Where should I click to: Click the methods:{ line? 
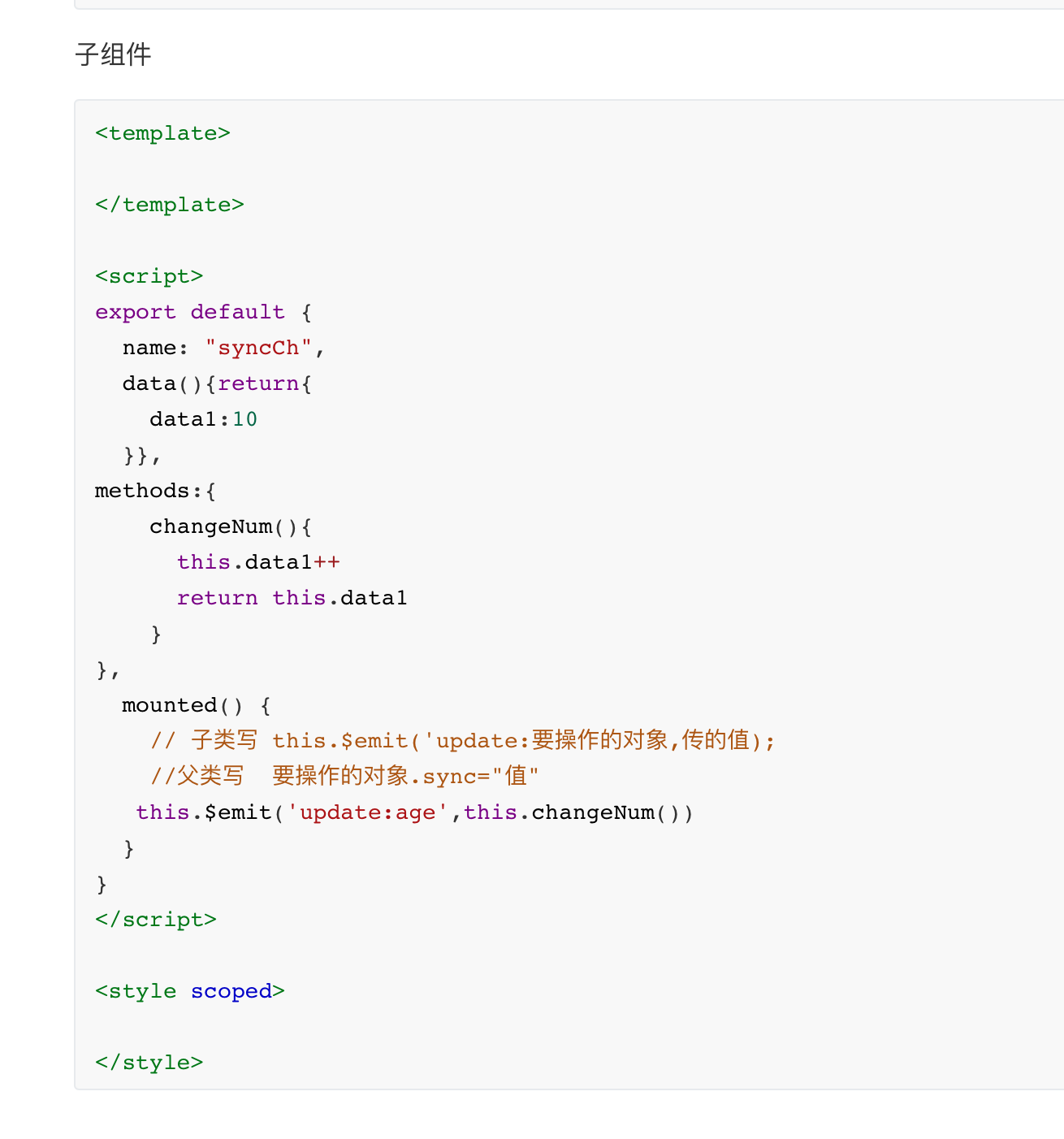point(155,491)
